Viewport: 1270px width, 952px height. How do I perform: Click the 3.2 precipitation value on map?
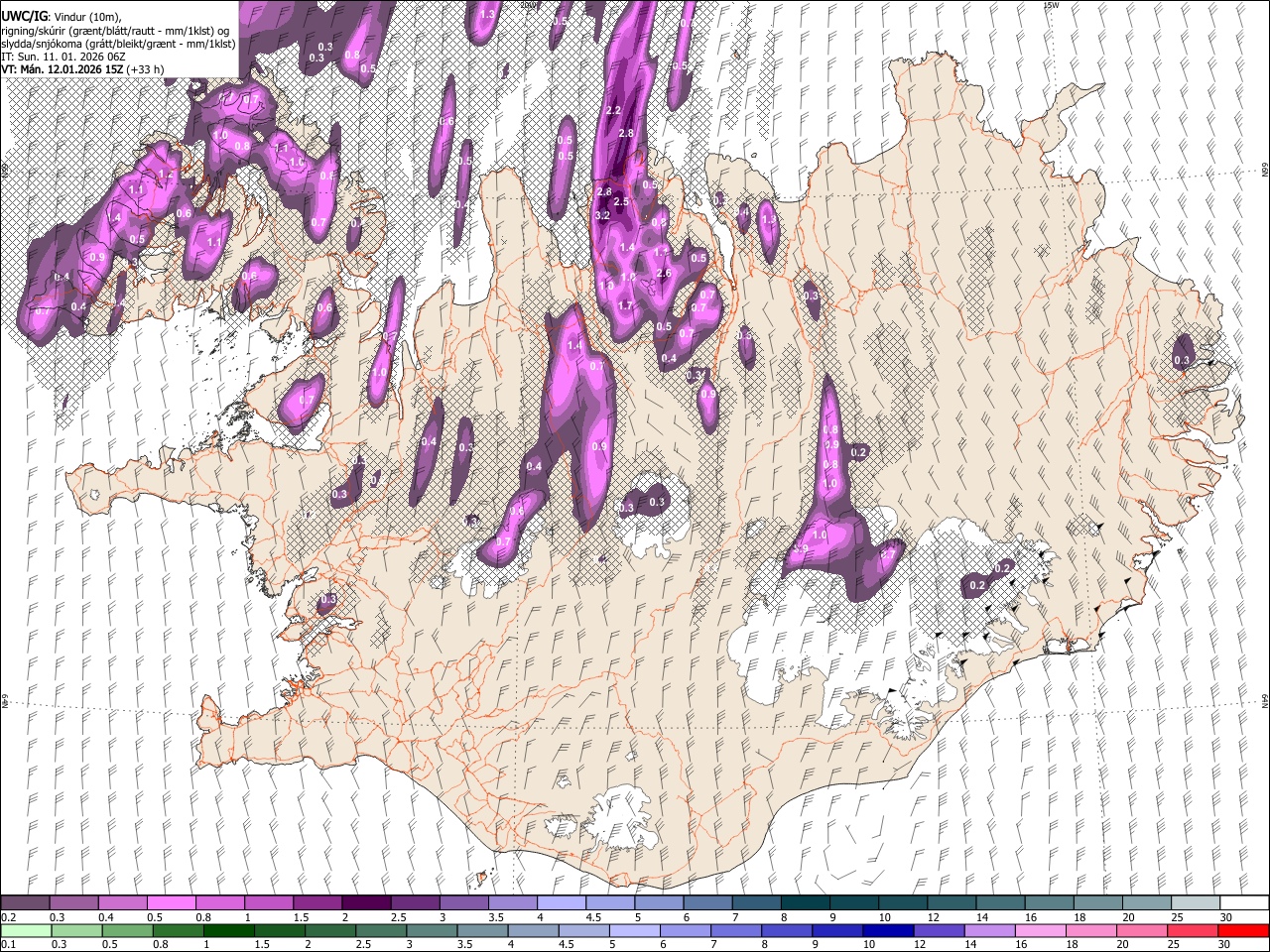point(602,215)
